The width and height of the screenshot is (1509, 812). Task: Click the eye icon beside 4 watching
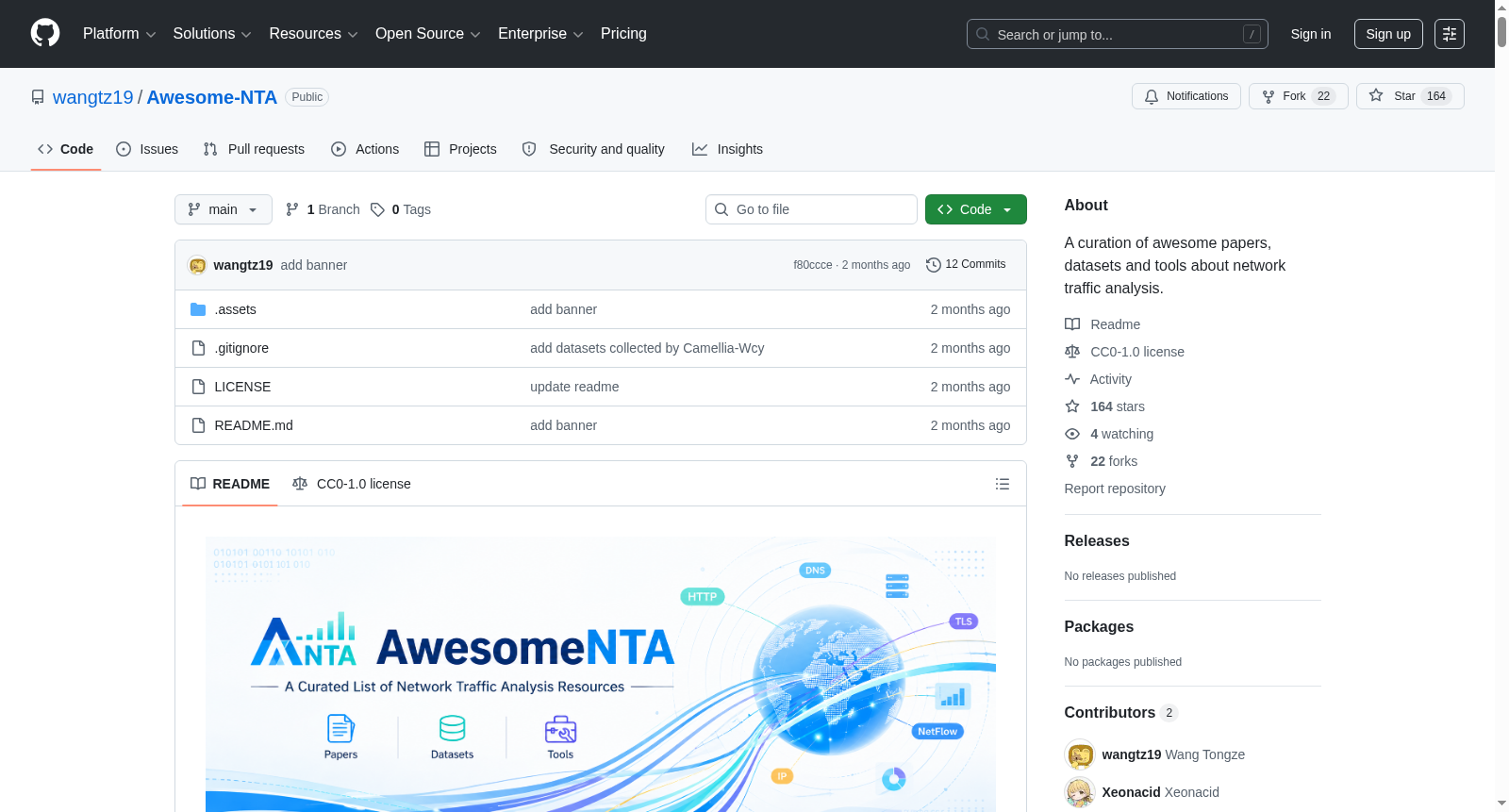click(x=1072, y=434)
